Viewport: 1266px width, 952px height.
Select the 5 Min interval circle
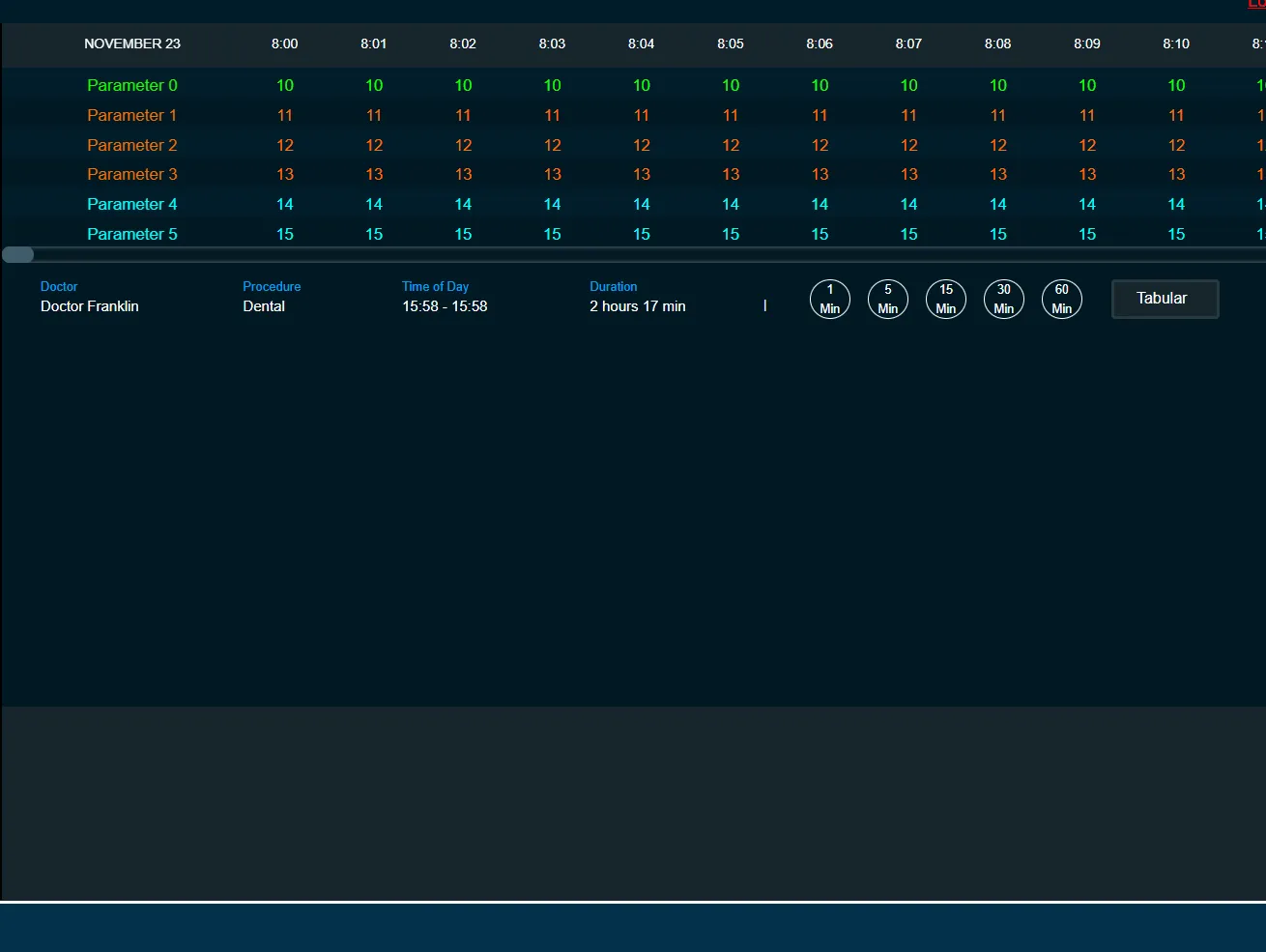point(887,299)
